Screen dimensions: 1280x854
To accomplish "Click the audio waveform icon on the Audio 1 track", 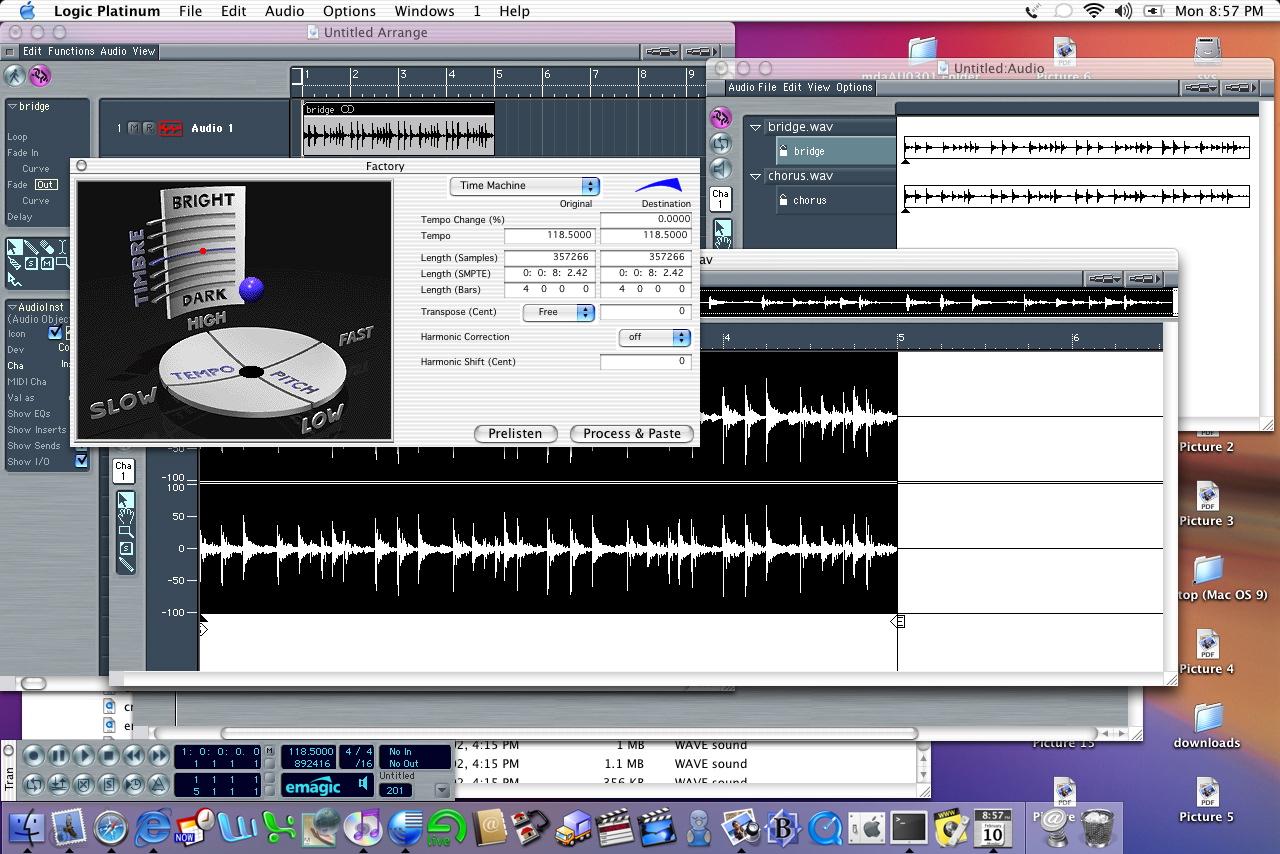I will (171, 128).
